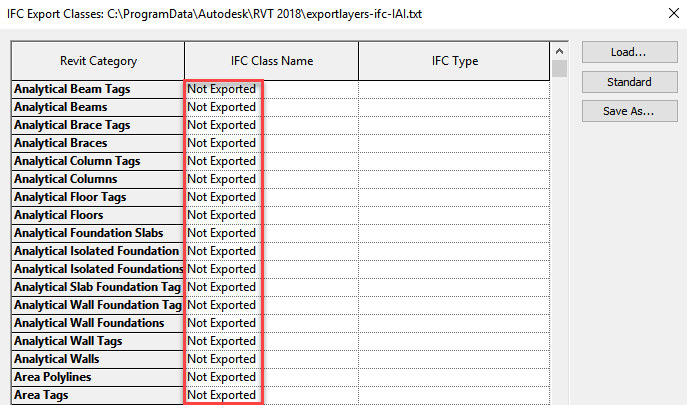Open the Save As... dialog button
This screenshot has width=687, height=405.
[x=629, y=111]
